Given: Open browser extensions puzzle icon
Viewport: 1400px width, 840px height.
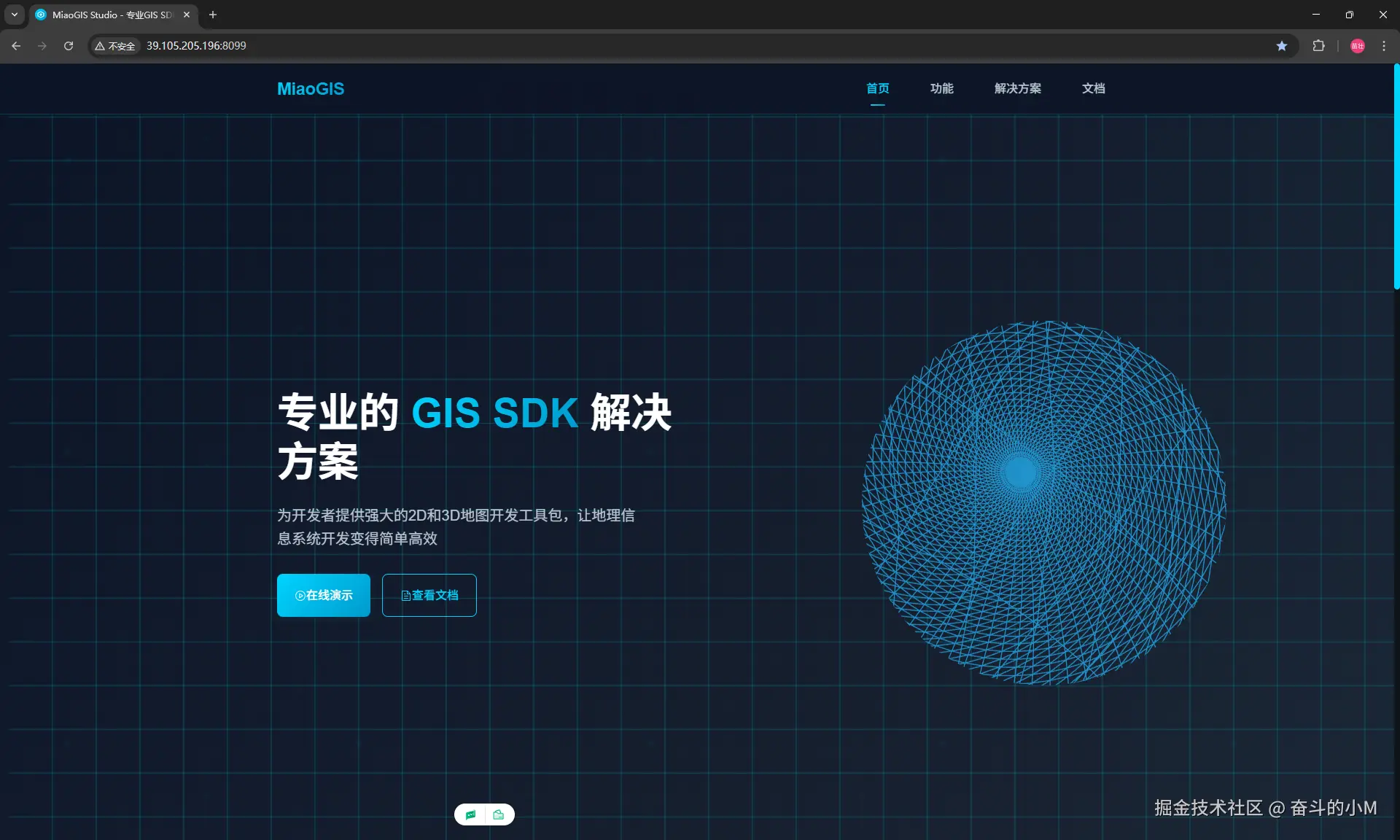Looking at the screenshot, I should 1318,46.
